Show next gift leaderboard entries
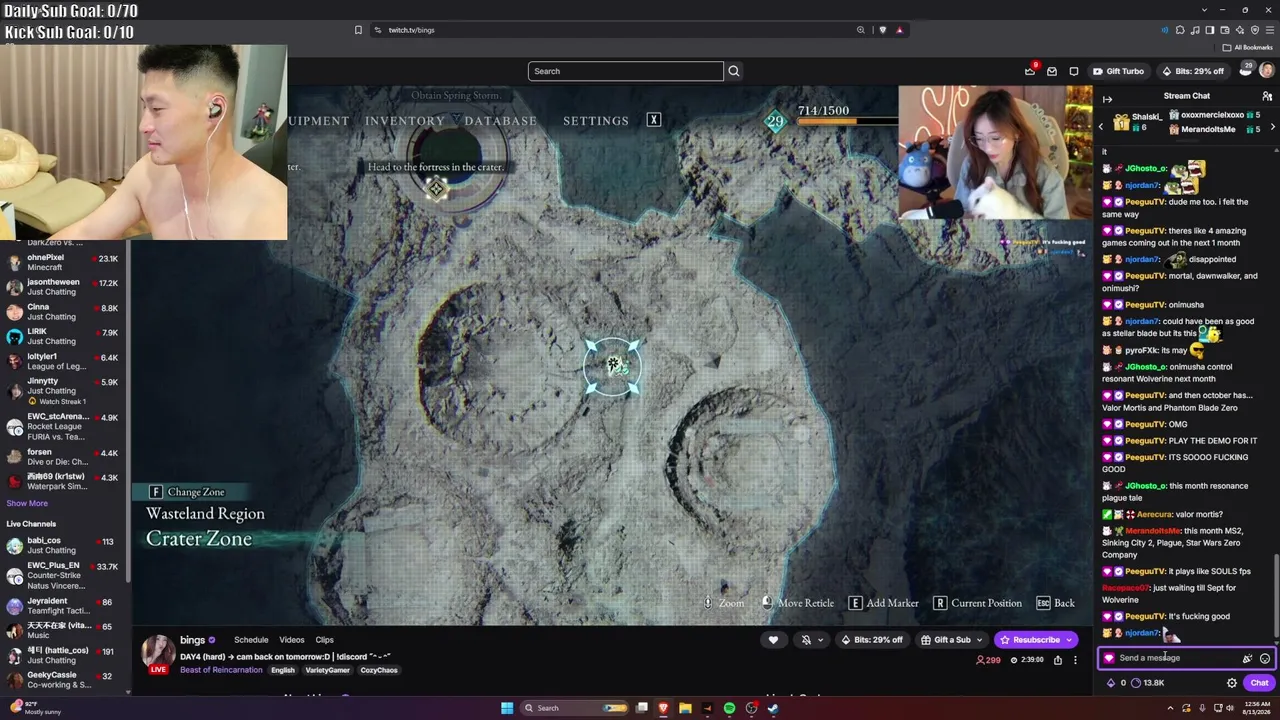This screenshot has width=1280, height=720. 1272,127
